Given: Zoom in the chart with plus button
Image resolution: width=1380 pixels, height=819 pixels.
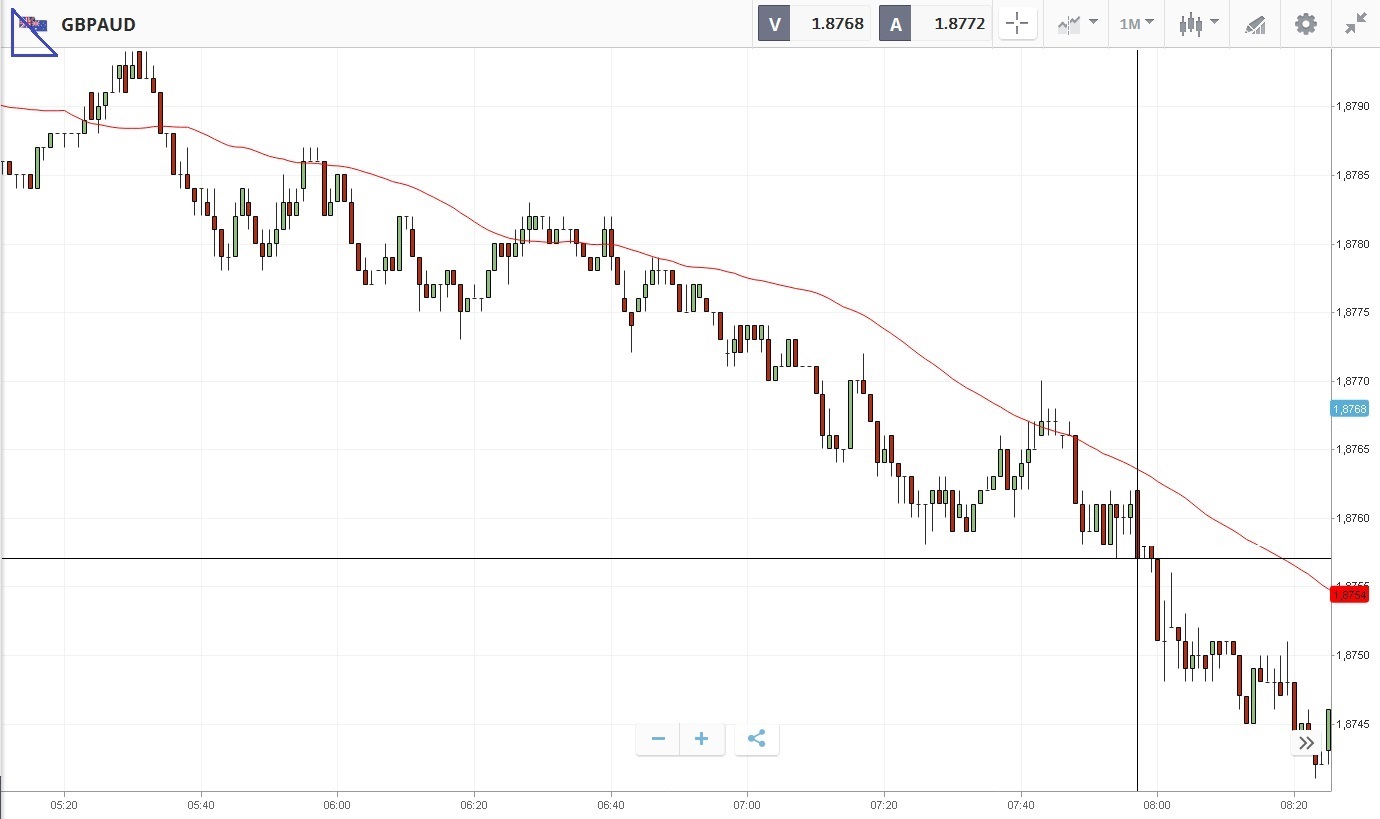Looking at the screenshot, I should pyautogui.click(x=702, y=739).
